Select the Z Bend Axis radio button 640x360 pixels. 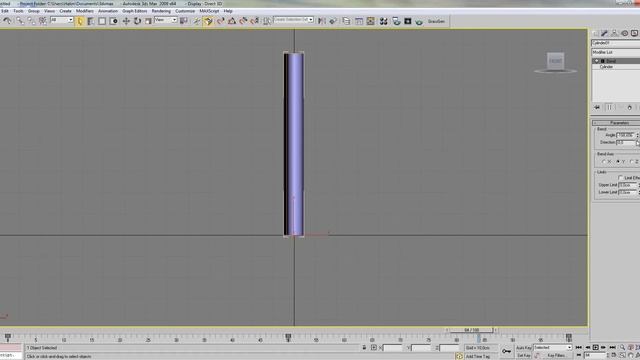tap(631, 162)
